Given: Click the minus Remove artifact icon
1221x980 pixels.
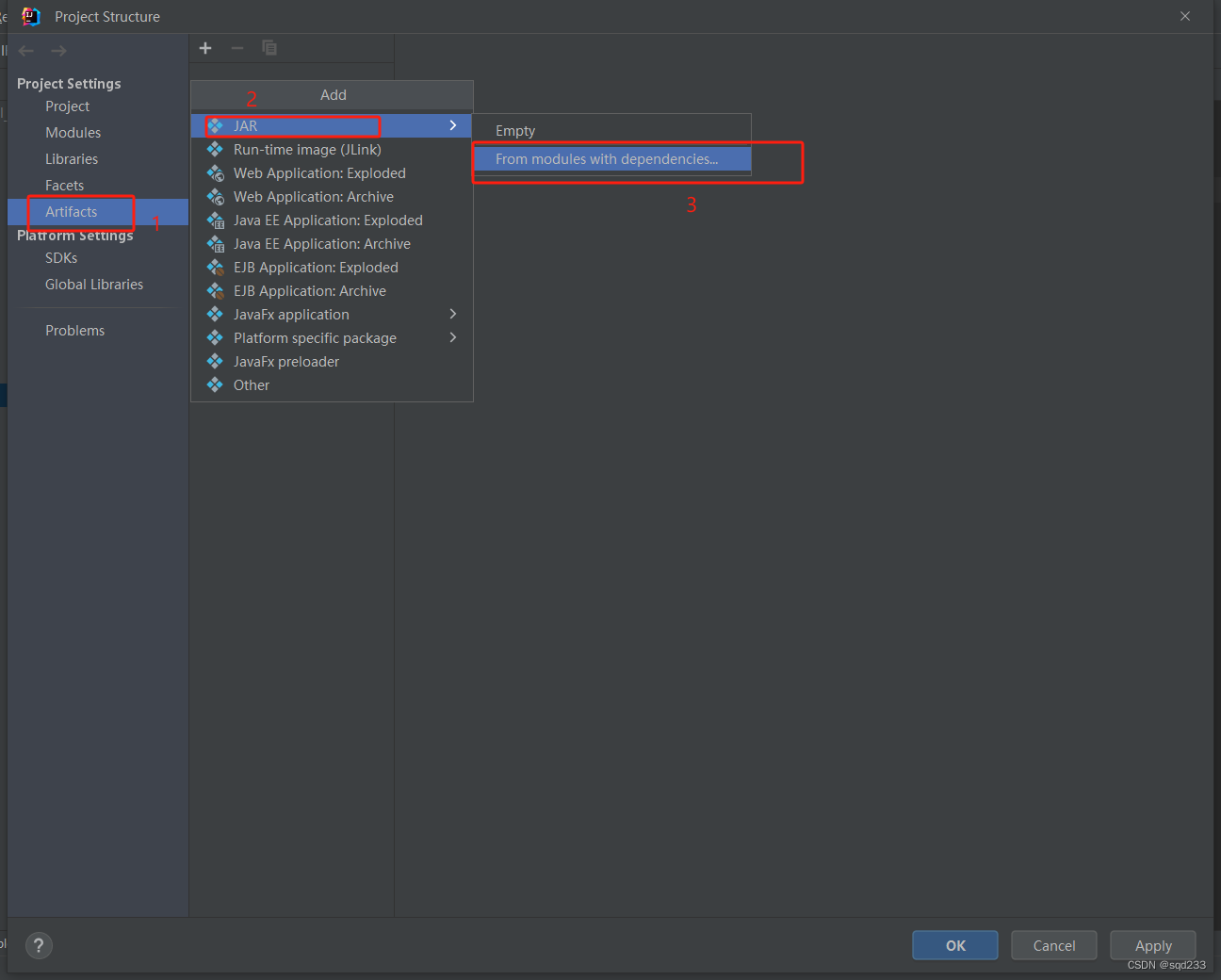Looking at the screenshot, I should [237, 48].
